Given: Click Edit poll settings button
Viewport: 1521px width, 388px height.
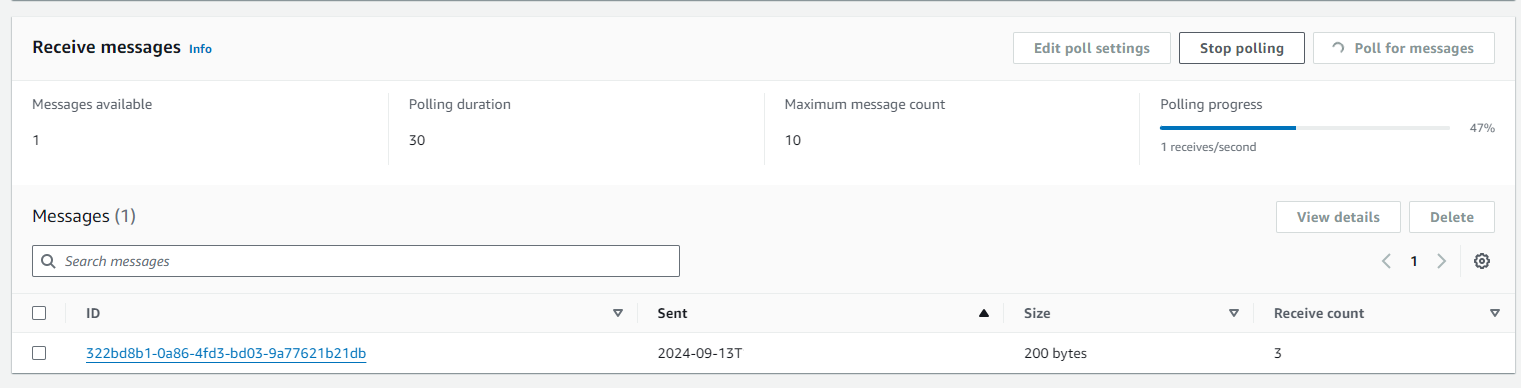Looking at the screenshot, I should click(x=1092, y=48).
